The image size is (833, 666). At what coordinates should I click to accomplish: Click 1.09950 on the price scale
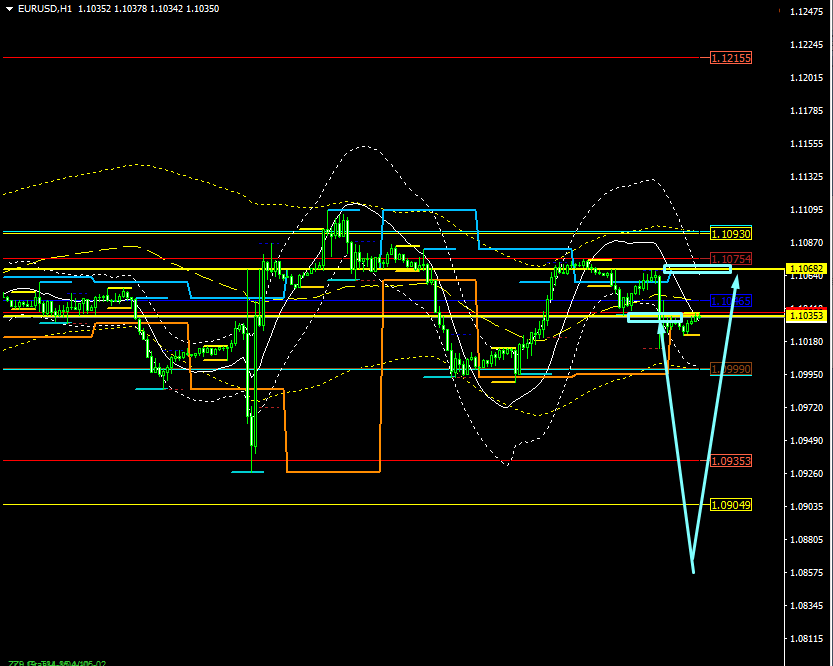click(x=806, y=374)
